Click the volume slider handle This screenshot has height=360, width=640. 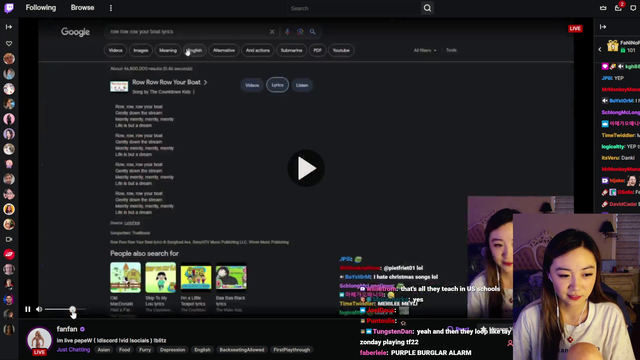[72, 309]
